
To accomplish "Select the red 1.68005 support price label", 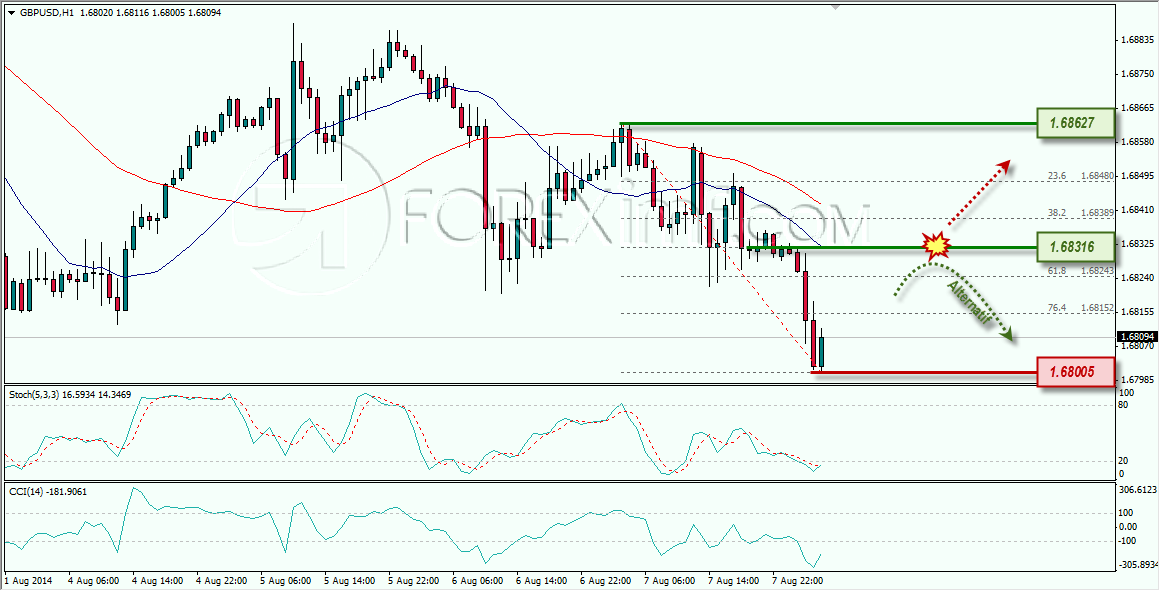I will click(x=1075, y=371).
